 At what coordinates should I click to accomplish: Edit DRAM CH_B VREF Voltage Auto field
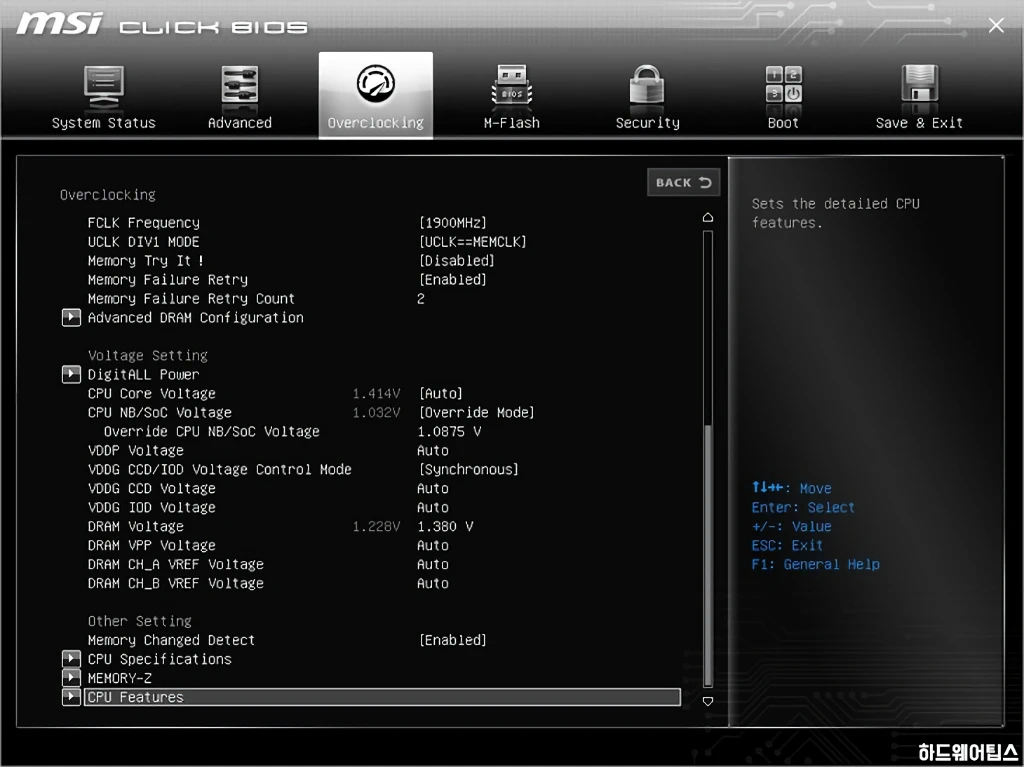click(x=433, y=583)
